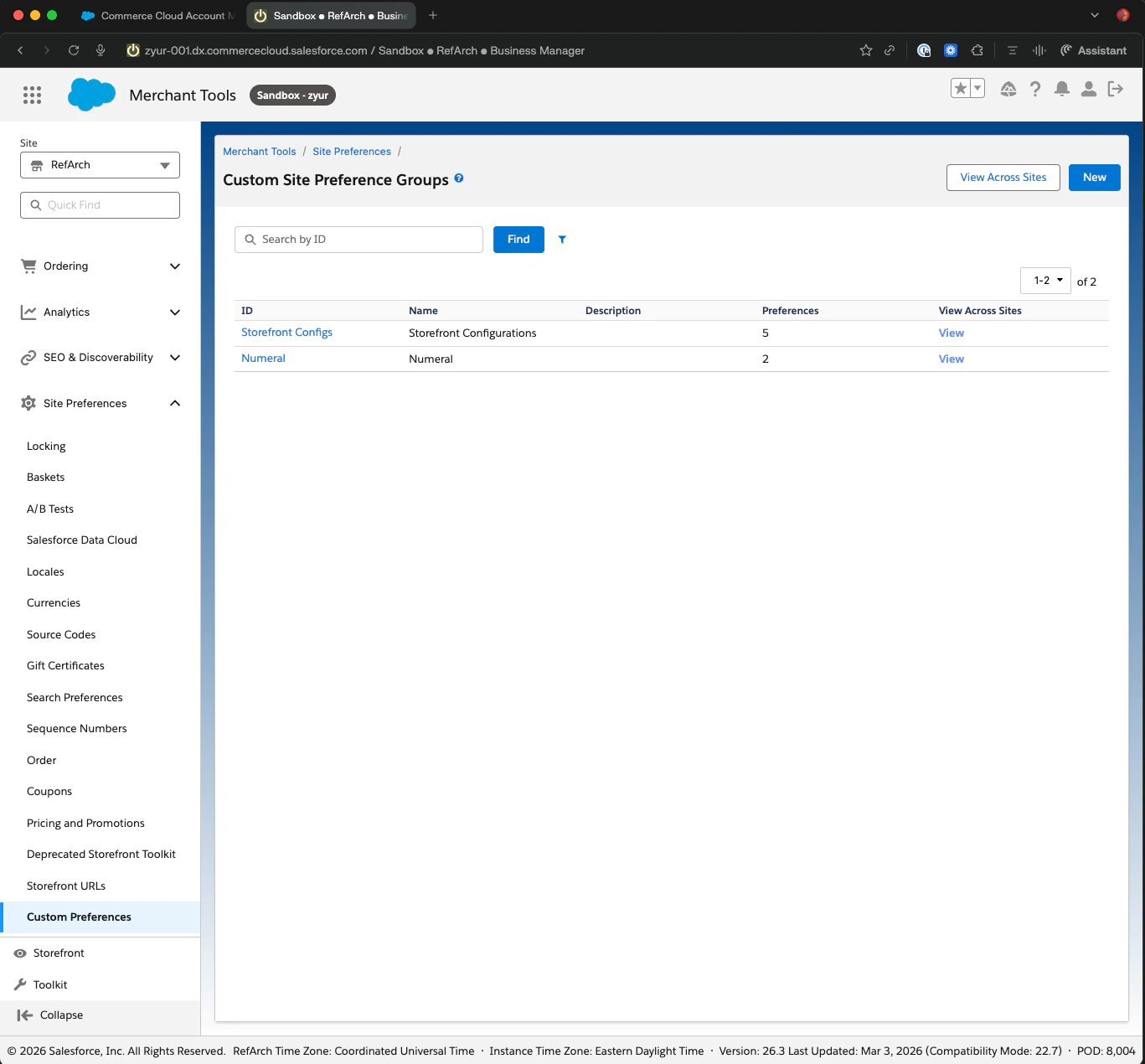The width and height of the screenshot is (1145, 1064).
Task: Click the Salesforce cloud logo
Action: (91, 95)
